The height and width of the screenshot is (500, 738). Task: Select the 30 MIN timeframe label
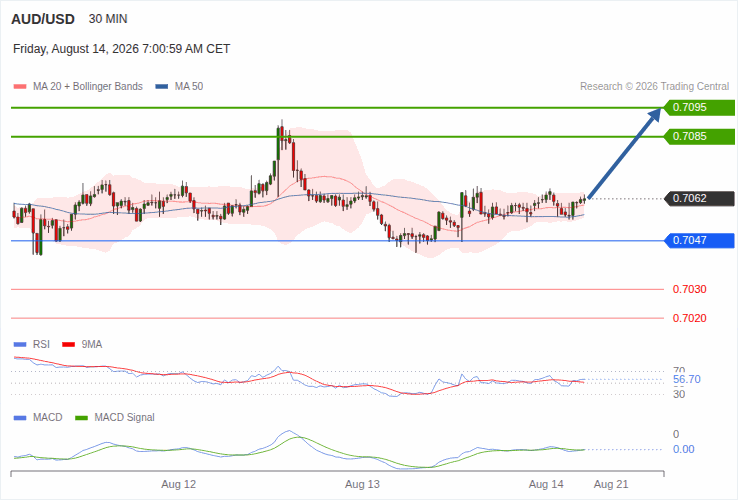(x=108, y=19)
